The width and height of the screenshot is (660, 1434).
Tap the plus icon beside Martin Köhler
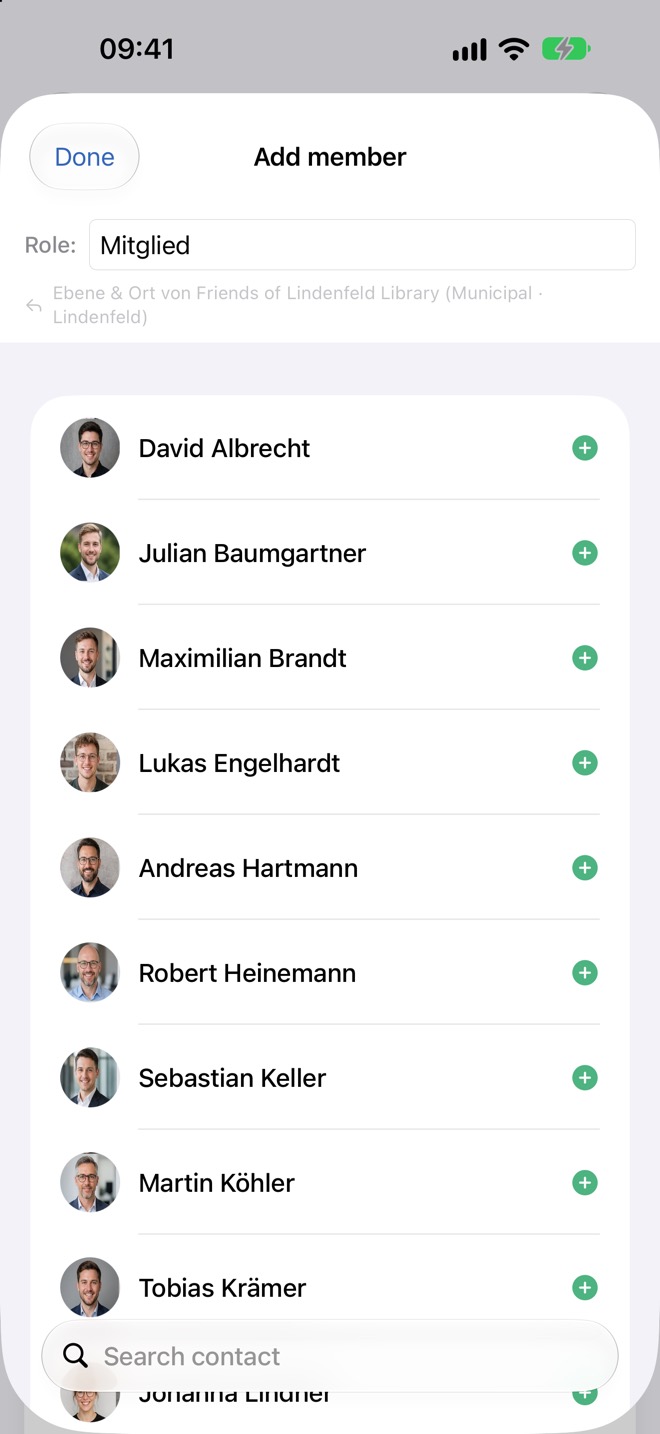[585, 1183]
